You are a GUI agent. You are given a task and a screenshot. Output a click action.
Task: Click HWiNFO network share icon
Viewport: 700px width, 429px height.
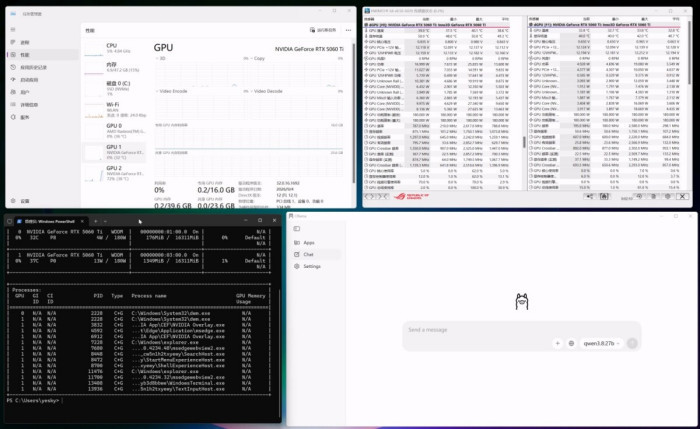pyautogui.click(x=590, y=196)
